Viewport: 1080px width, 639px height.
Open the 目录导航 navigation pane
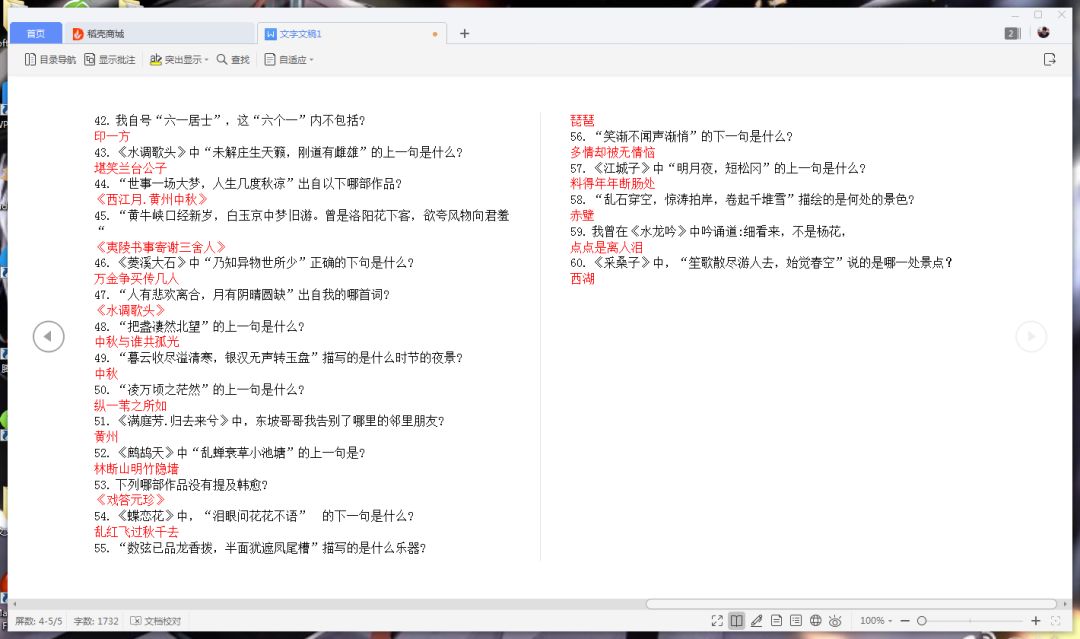click(x=50, y=60)
